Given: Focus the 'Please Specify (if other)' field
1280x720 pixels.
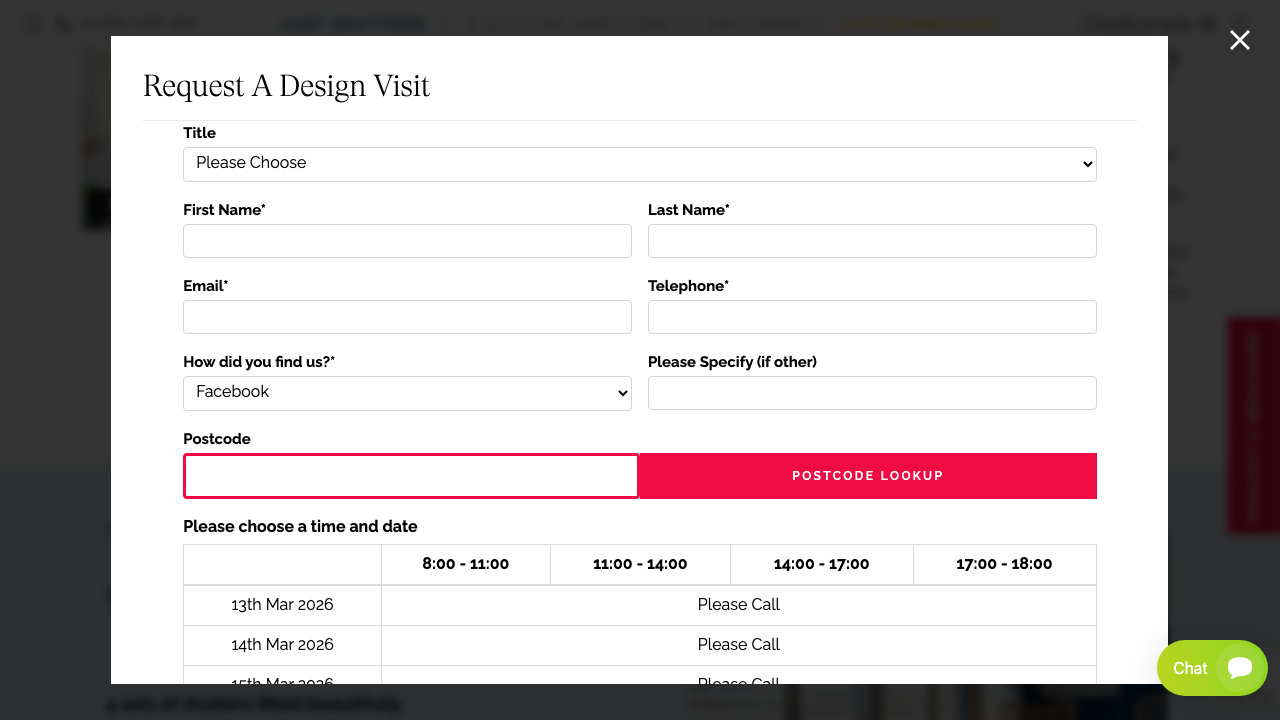Looking at the screenshot, I should point(872,393).
